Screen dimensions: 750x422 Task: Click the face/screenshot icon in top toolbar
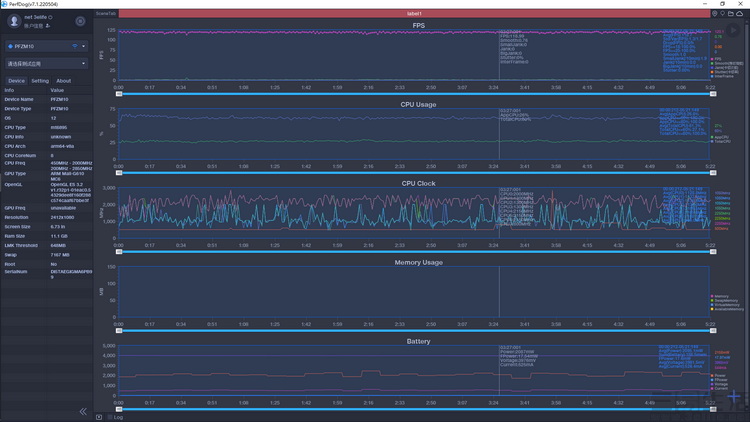[x=715, y=14]
